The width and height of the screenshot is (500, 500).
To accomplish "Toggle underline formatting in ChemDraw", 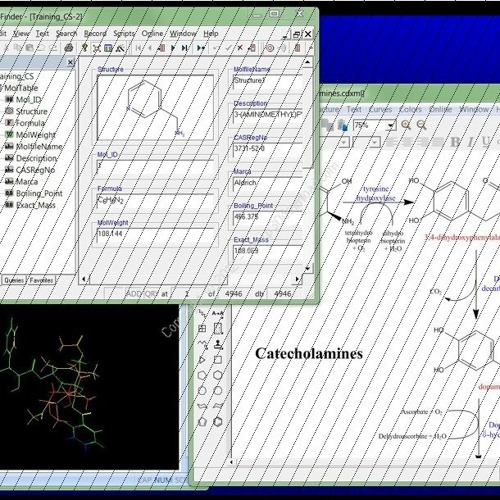I will pos(486,142).
